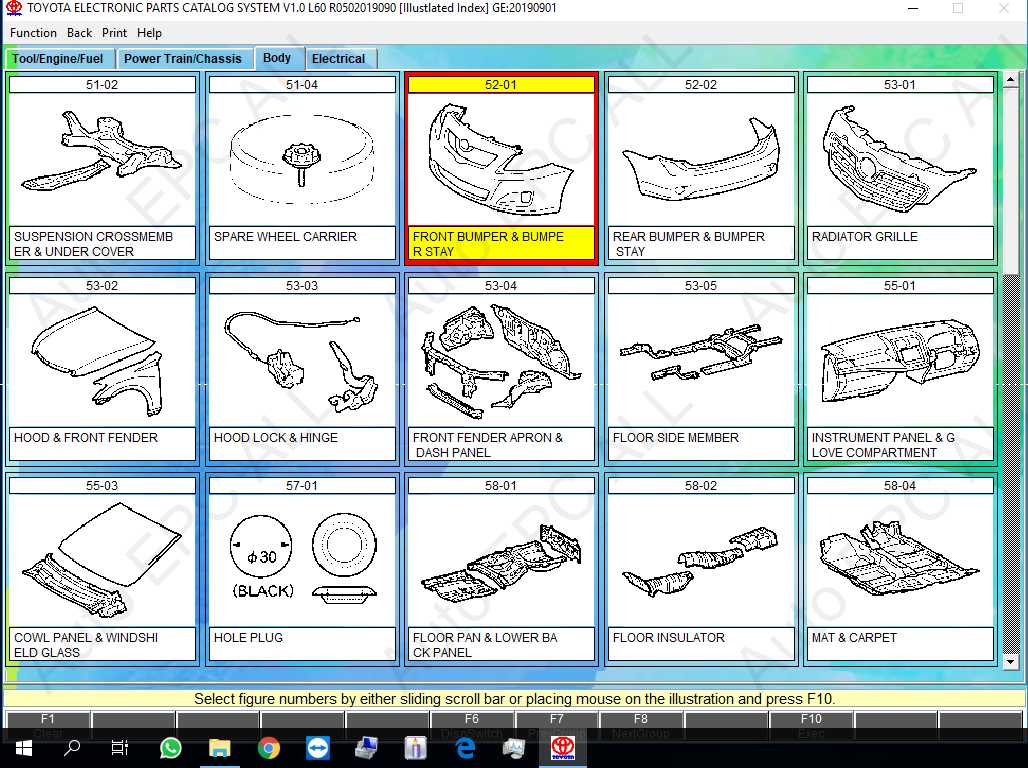Click the 57-01 figure number header
Image resolution: width=1028 pixels, height=768 pixels.
[302, 486]
